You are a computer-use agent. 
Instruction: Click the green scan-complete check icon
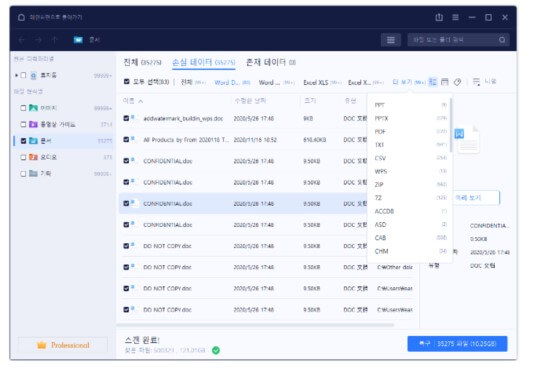click(x=216, y=350)
